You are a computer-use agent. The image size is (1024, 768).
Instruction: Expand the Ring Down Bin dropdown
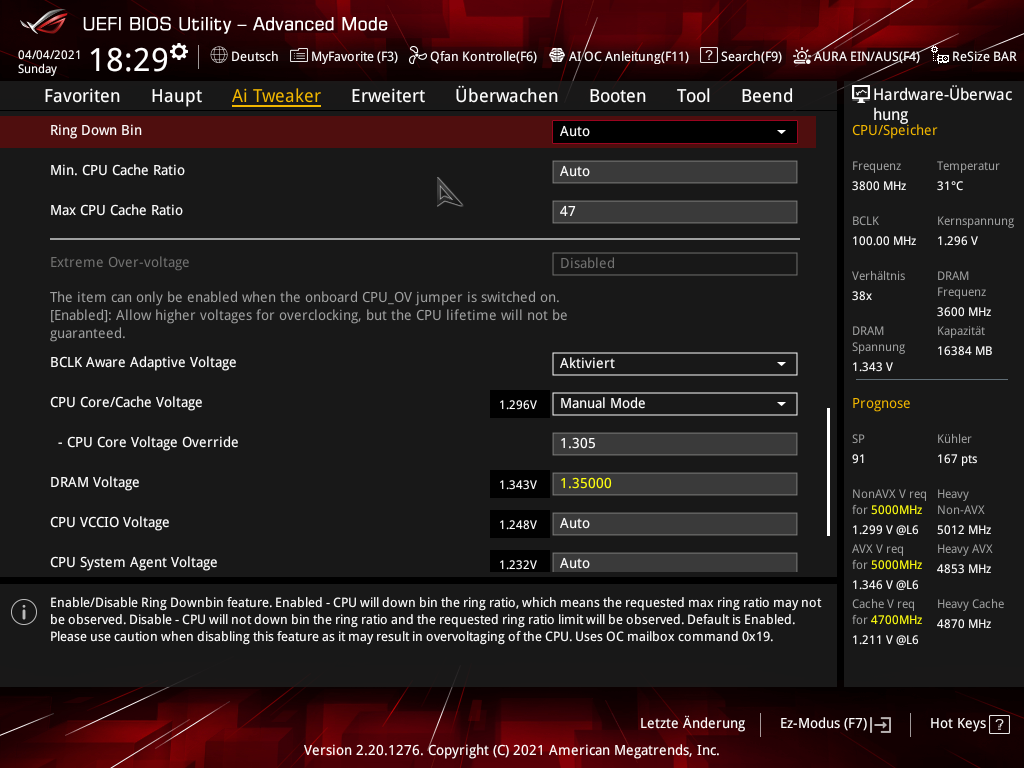click(675, 131)
